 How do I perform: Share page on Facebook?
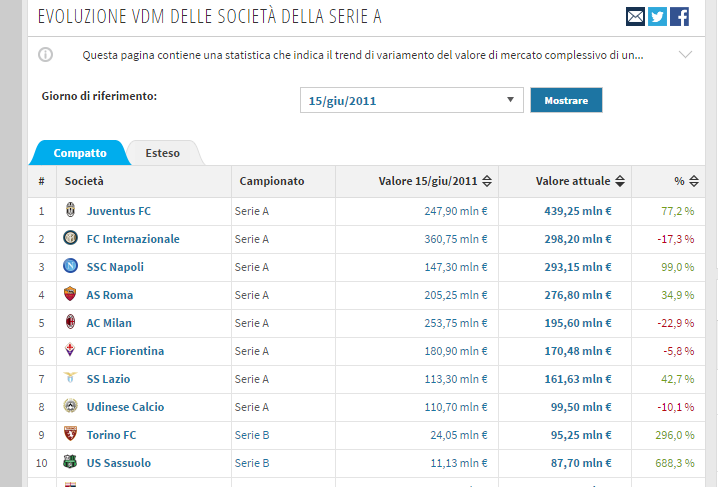click(680, 16)
